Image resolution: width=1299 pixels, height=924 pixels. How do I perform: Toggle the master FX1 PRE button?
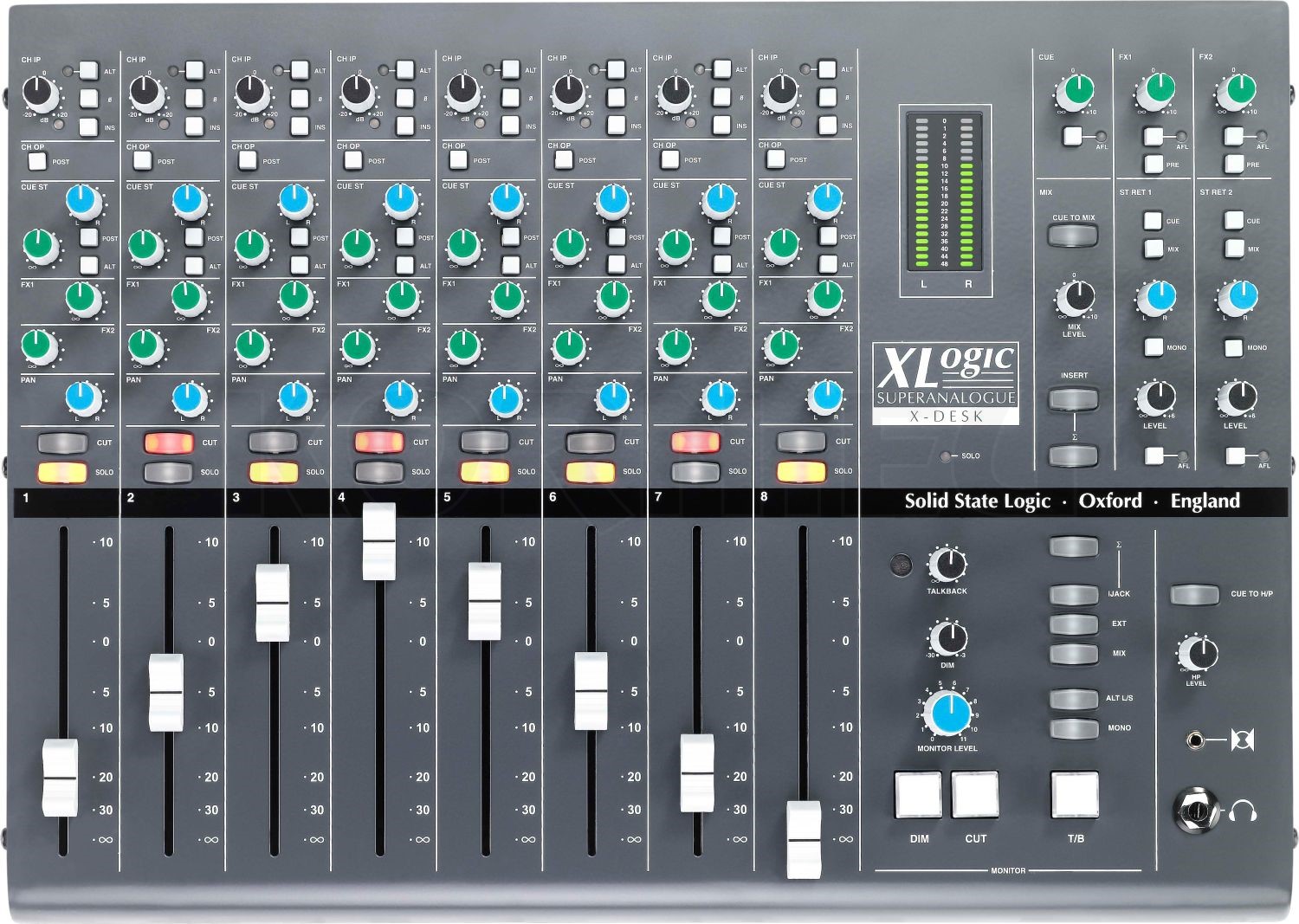click(x=1154, y=164)
